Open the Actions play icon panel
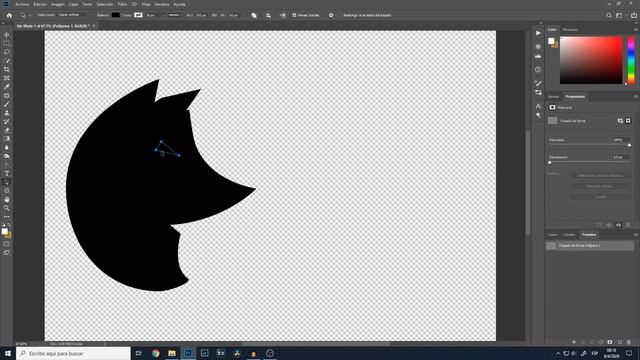The height and width of the screenshot is (360, 640). 538,33
